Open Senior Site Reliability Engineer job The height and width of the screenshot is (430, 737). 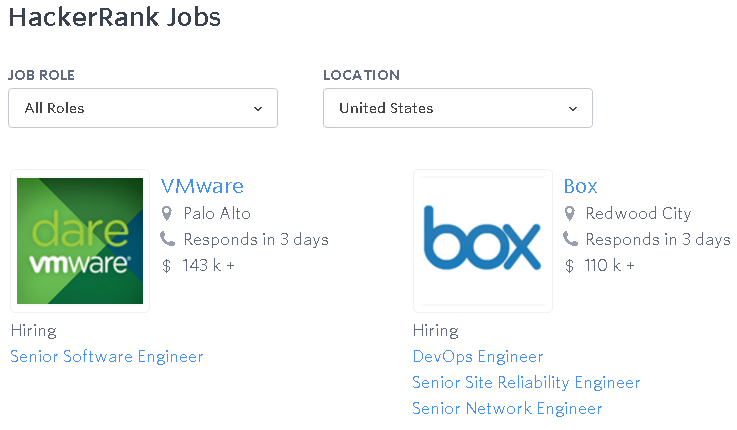pos(526,383)
